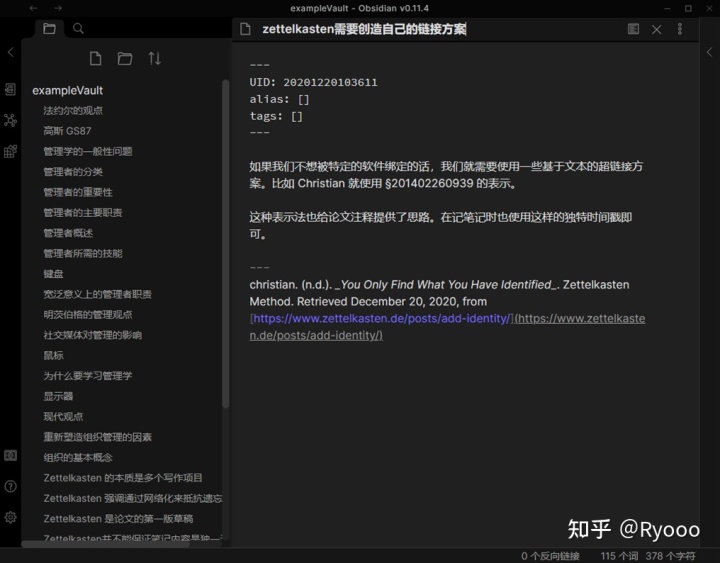Toggle preview mode for the note

[x=633, y=29]
